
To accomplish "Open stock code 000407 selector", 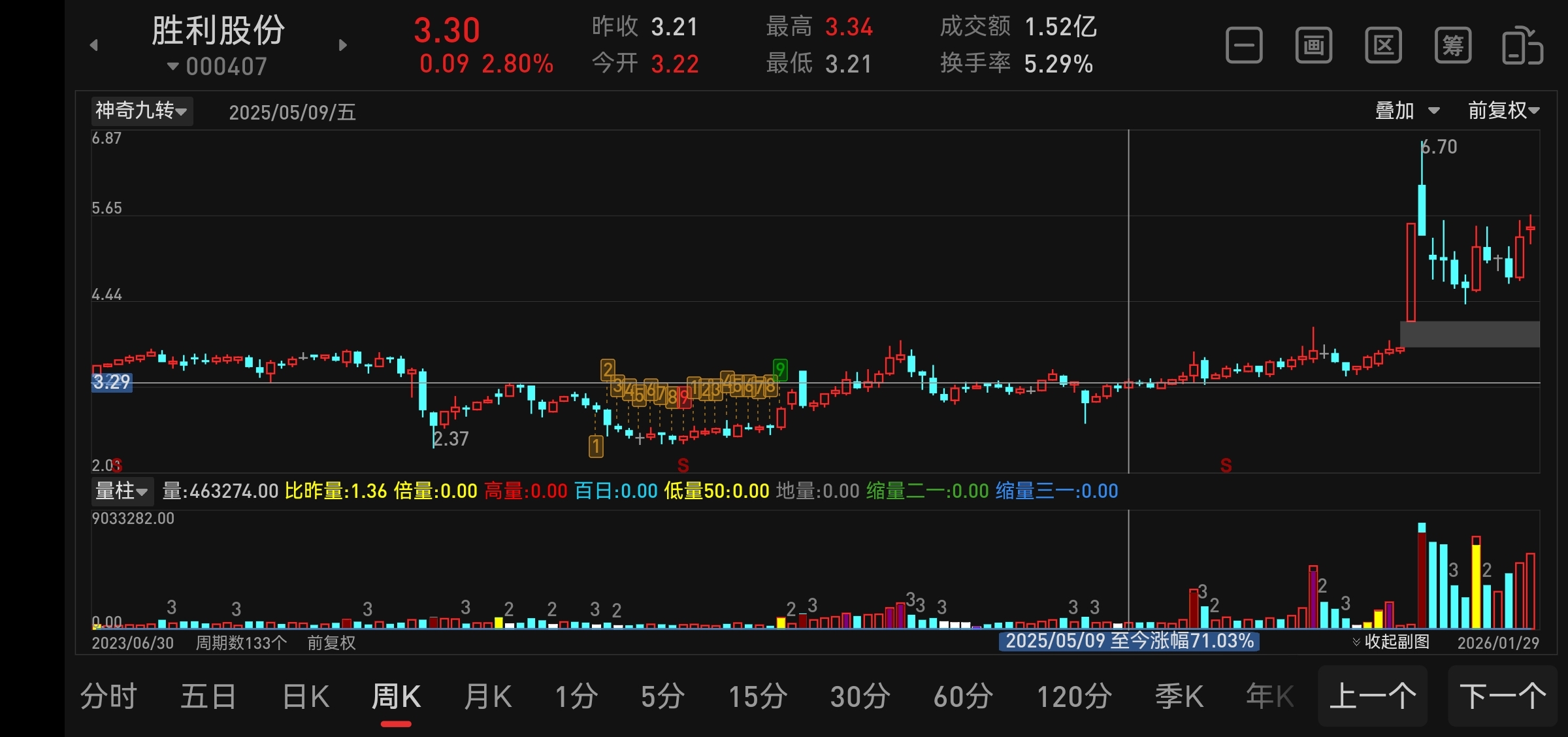I will [x=218, y=67].
